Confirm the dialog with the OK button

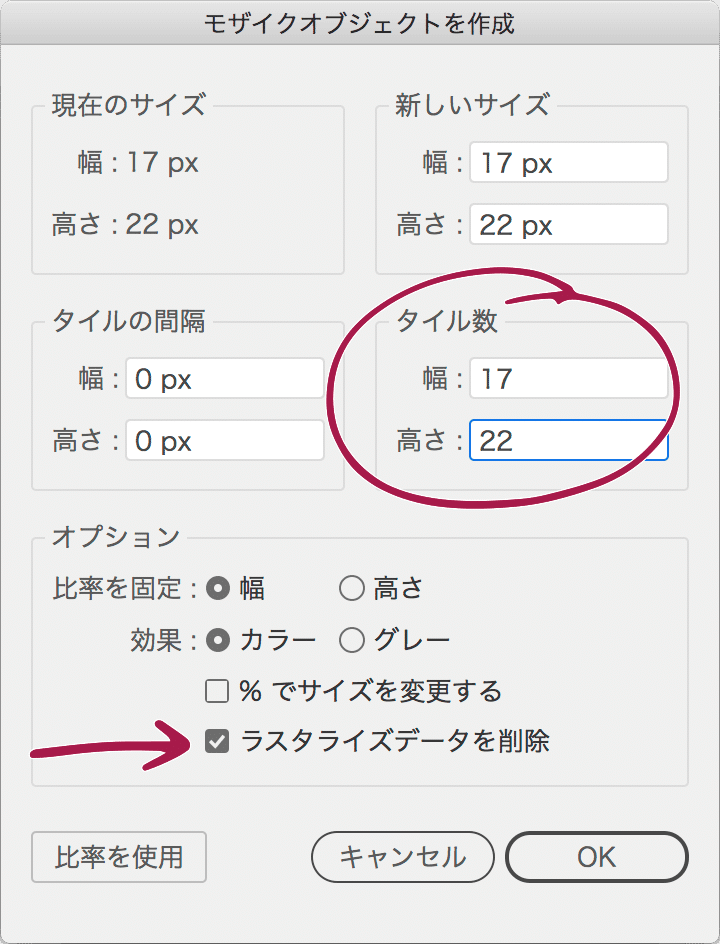(597, 857)
